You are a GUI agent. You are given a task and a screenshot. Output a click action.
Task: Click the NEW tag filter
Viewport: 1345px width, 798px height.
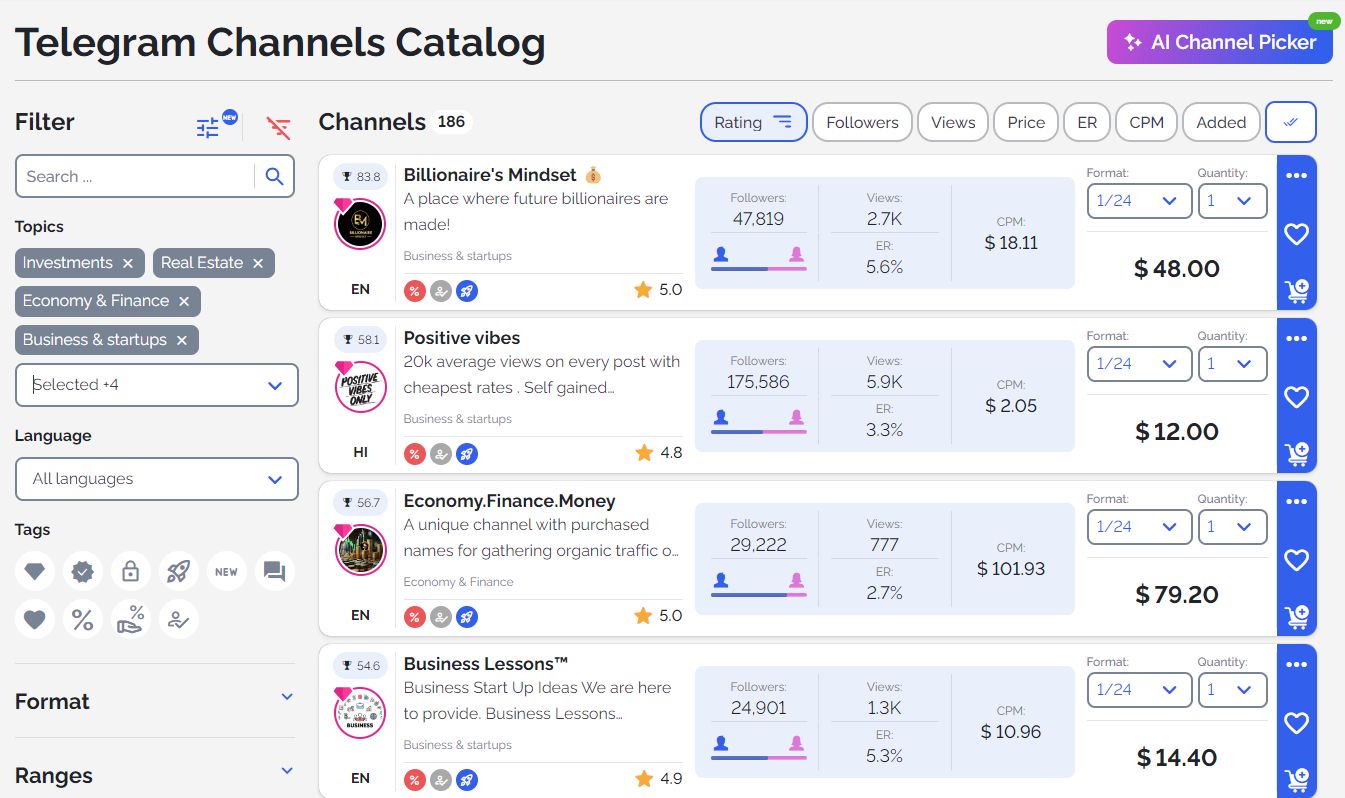tap(226, 571)
